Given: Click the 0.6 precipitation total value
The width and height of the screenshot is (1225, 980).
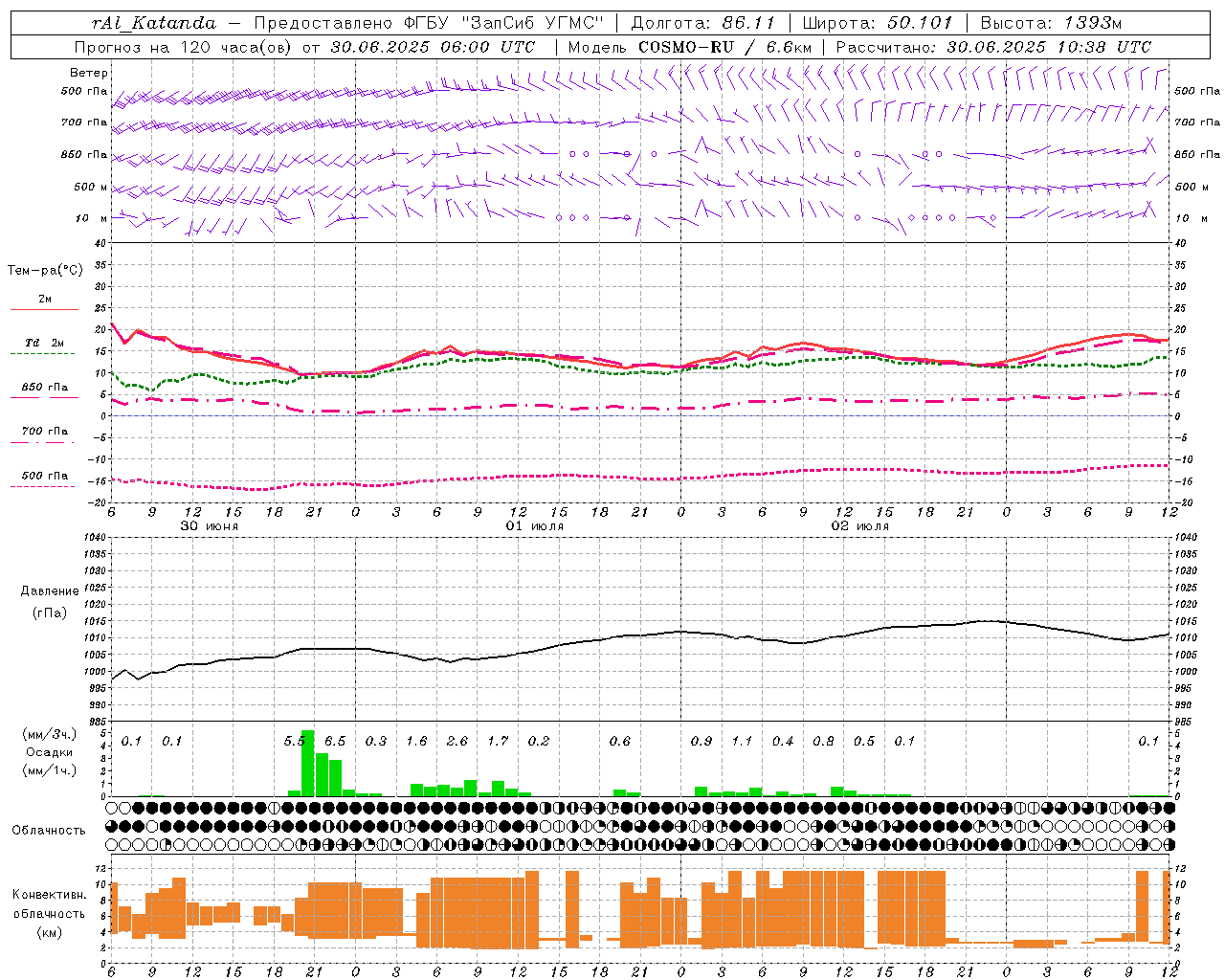Looking at the screenshot, I should [x=620, y=741].
